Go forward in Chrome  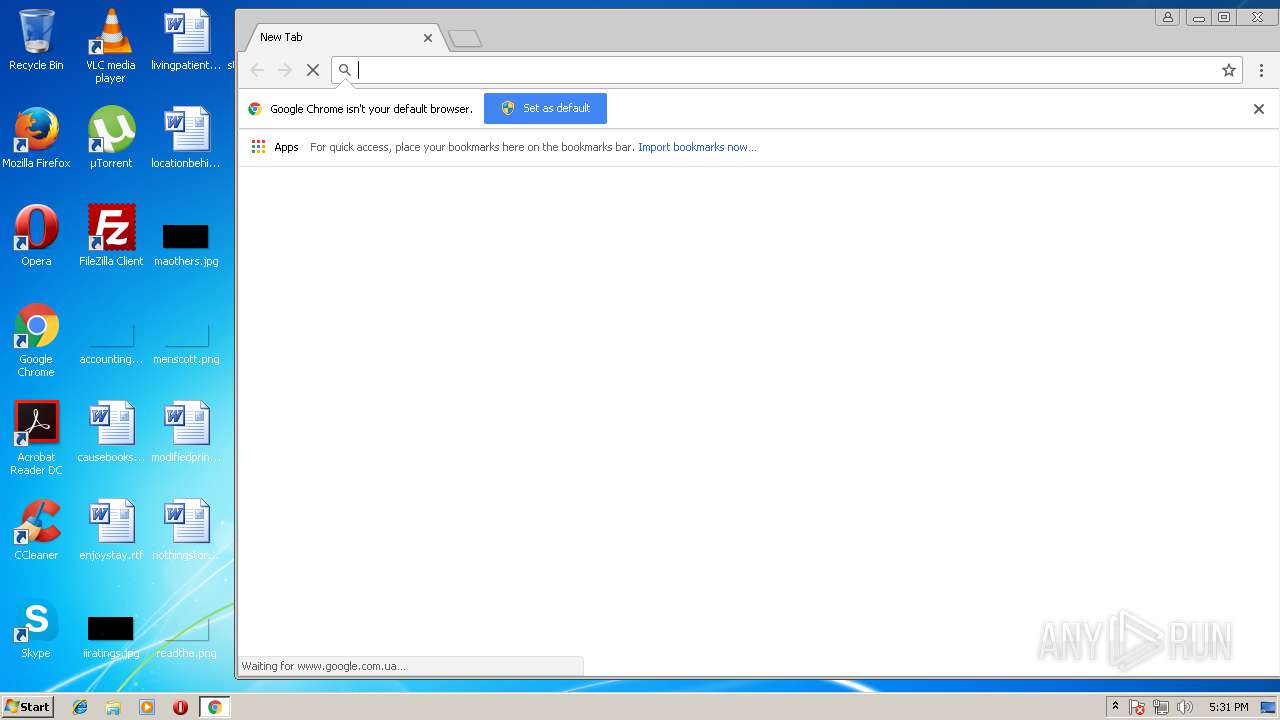tap(285, 70)
